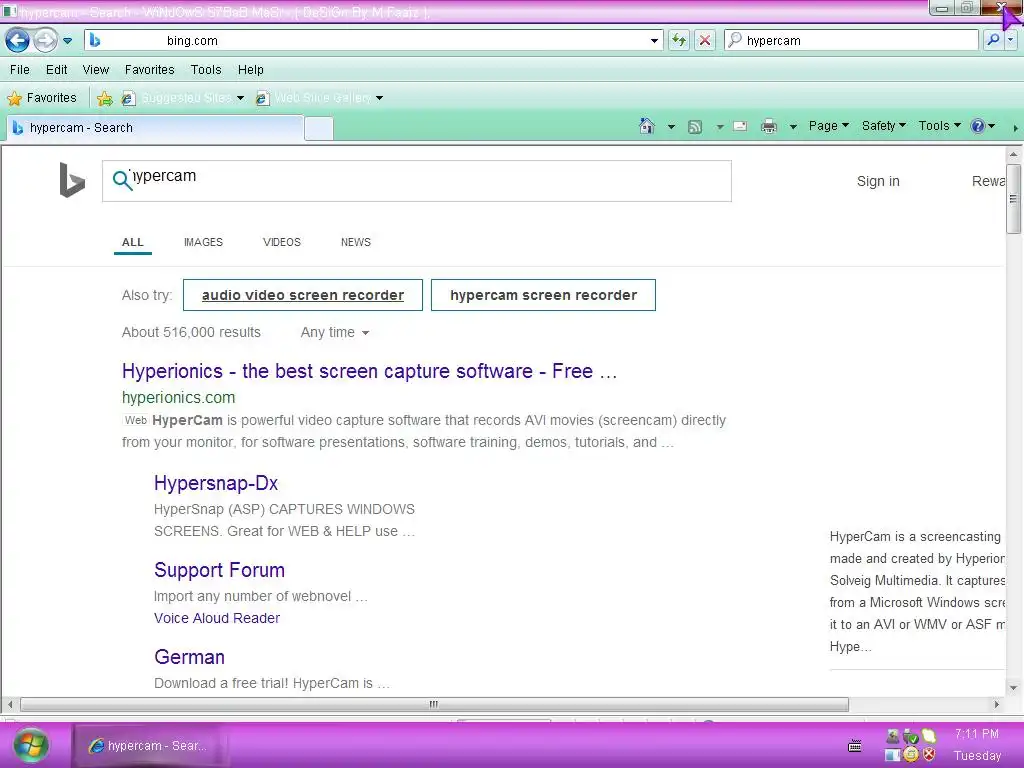Click the vertical scrollbar up arrow
Image resolution: width=1024 pixels, height=768 pixels.
point(1013,155)
